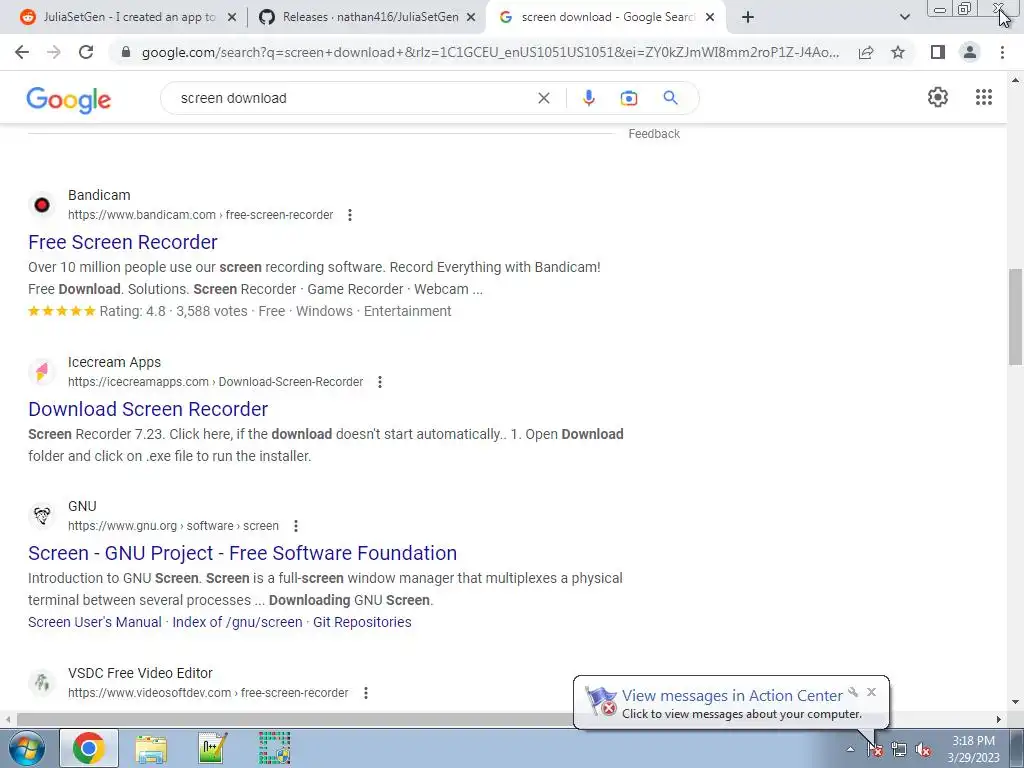Click the browser forward arrow
This screenshot has width=1024, height=768.
(x=54, y=52)
